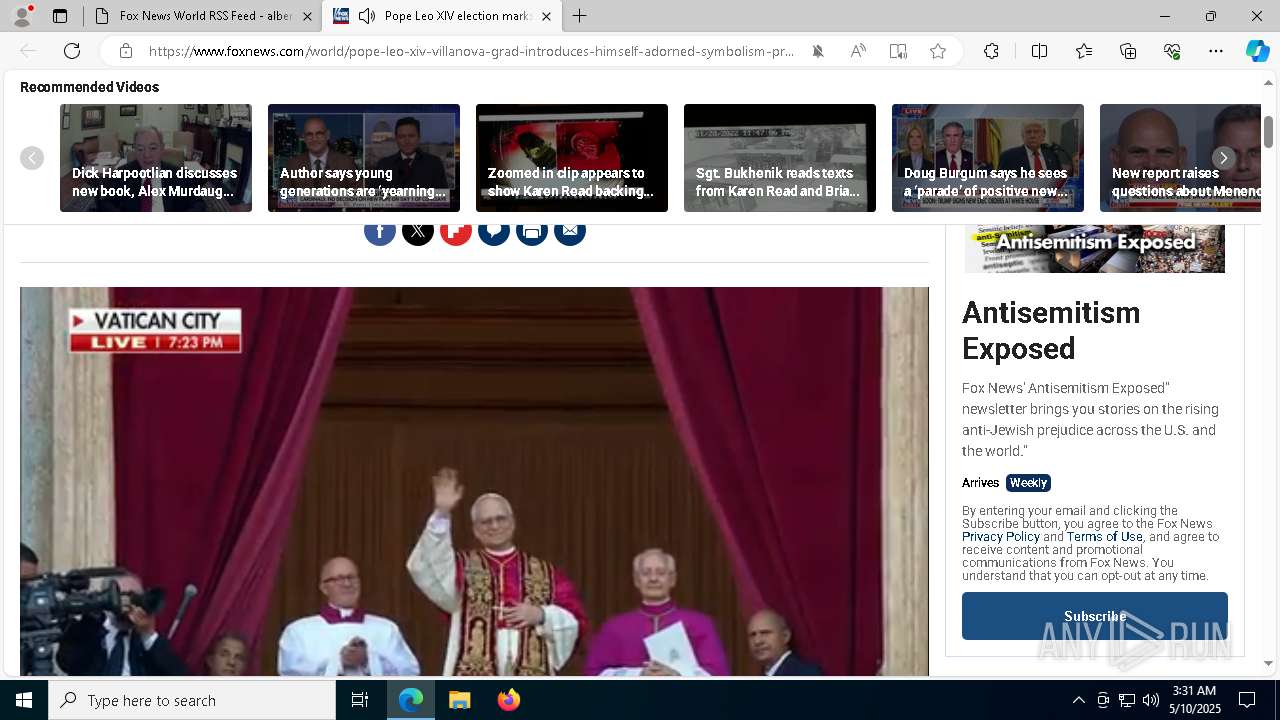This screenshot has height=720, width=1280.
Task: Print article icon
Action: 532,231
